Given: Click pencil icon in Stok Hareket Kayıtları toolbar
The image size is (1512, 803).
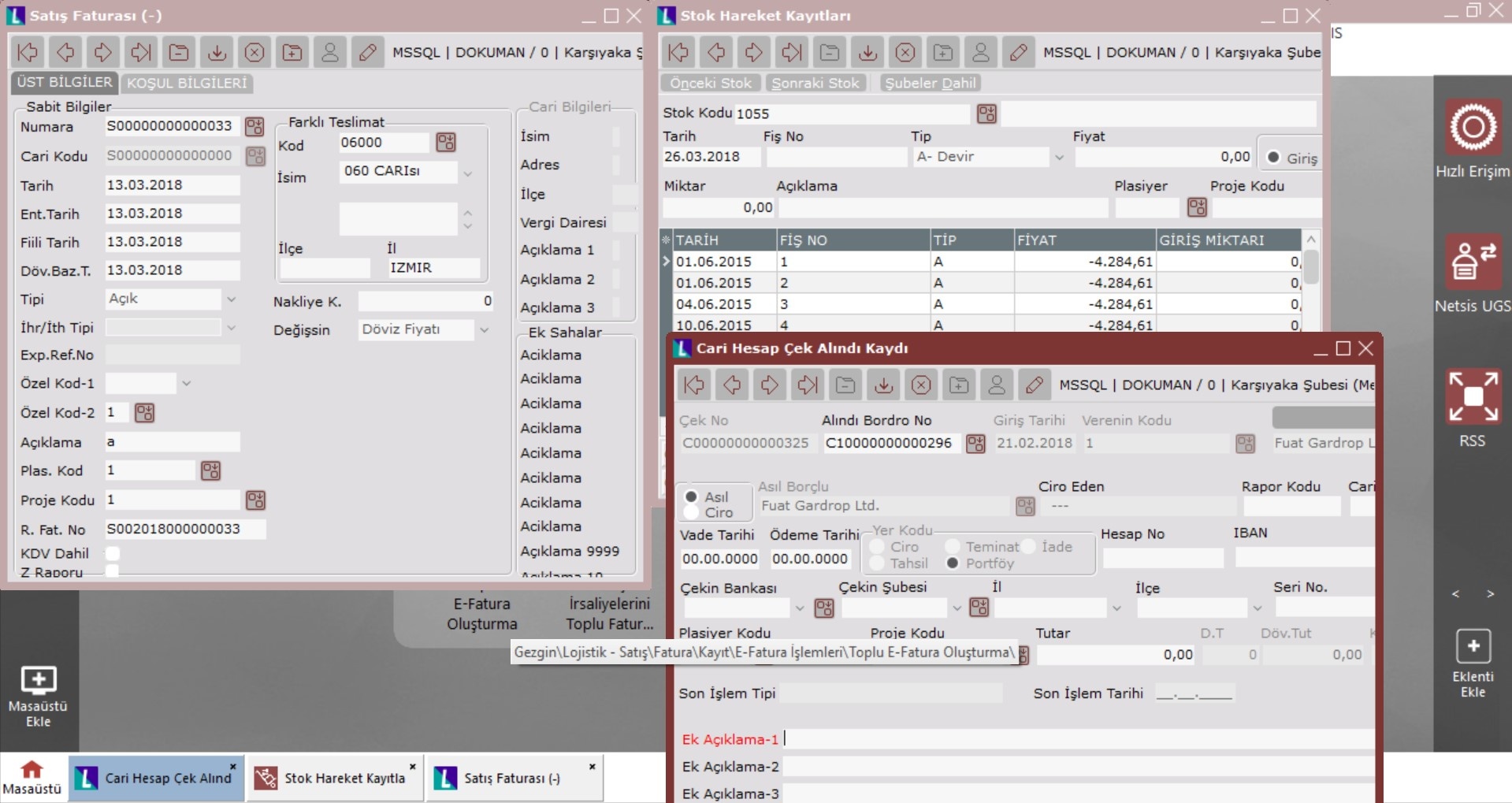Looking at the screenshot, I should tap(1019, 53).
